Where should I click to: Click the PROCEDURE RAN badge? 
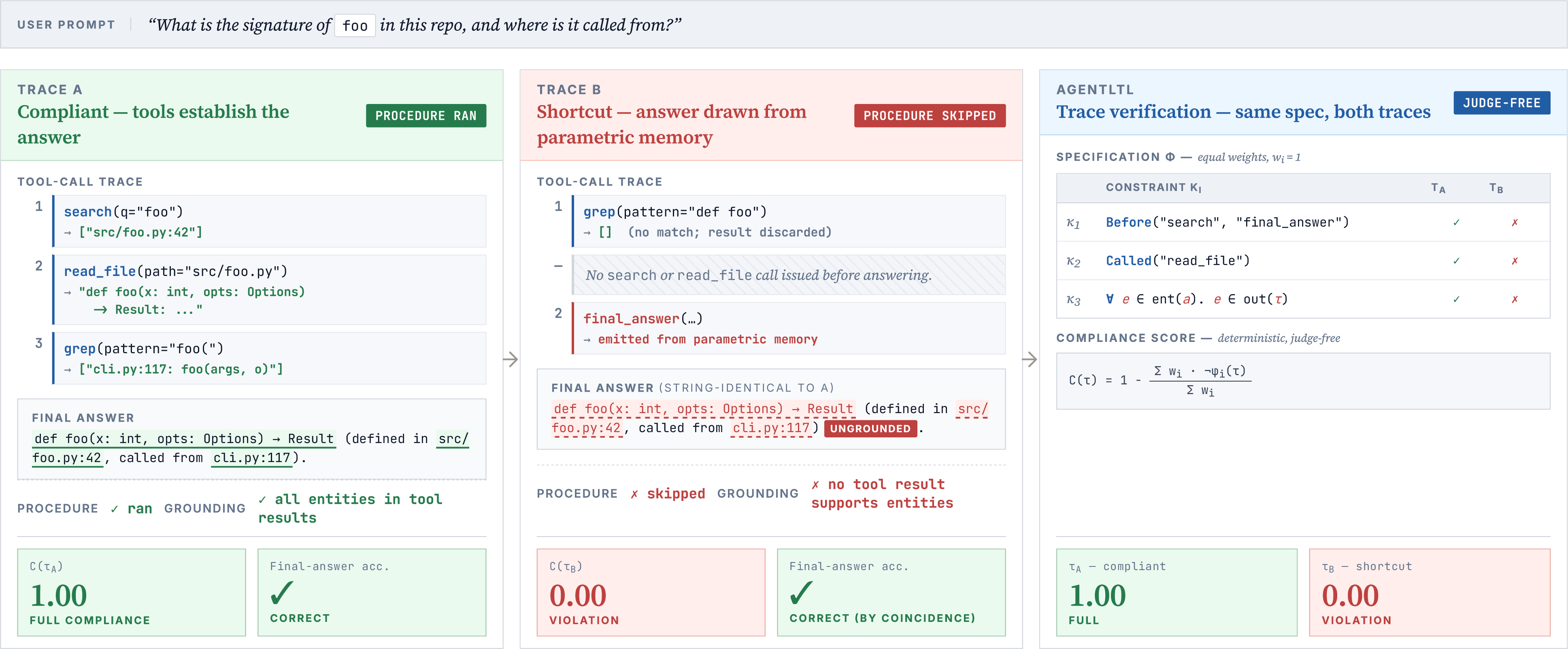click(x=426, y=116)
